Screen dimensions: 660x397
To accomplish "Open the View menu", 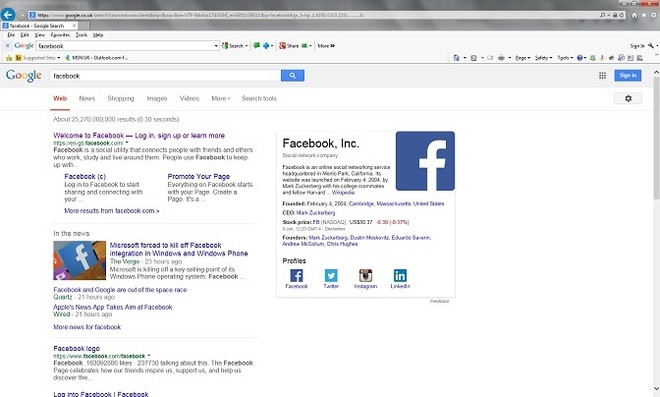I will (40, 35).
